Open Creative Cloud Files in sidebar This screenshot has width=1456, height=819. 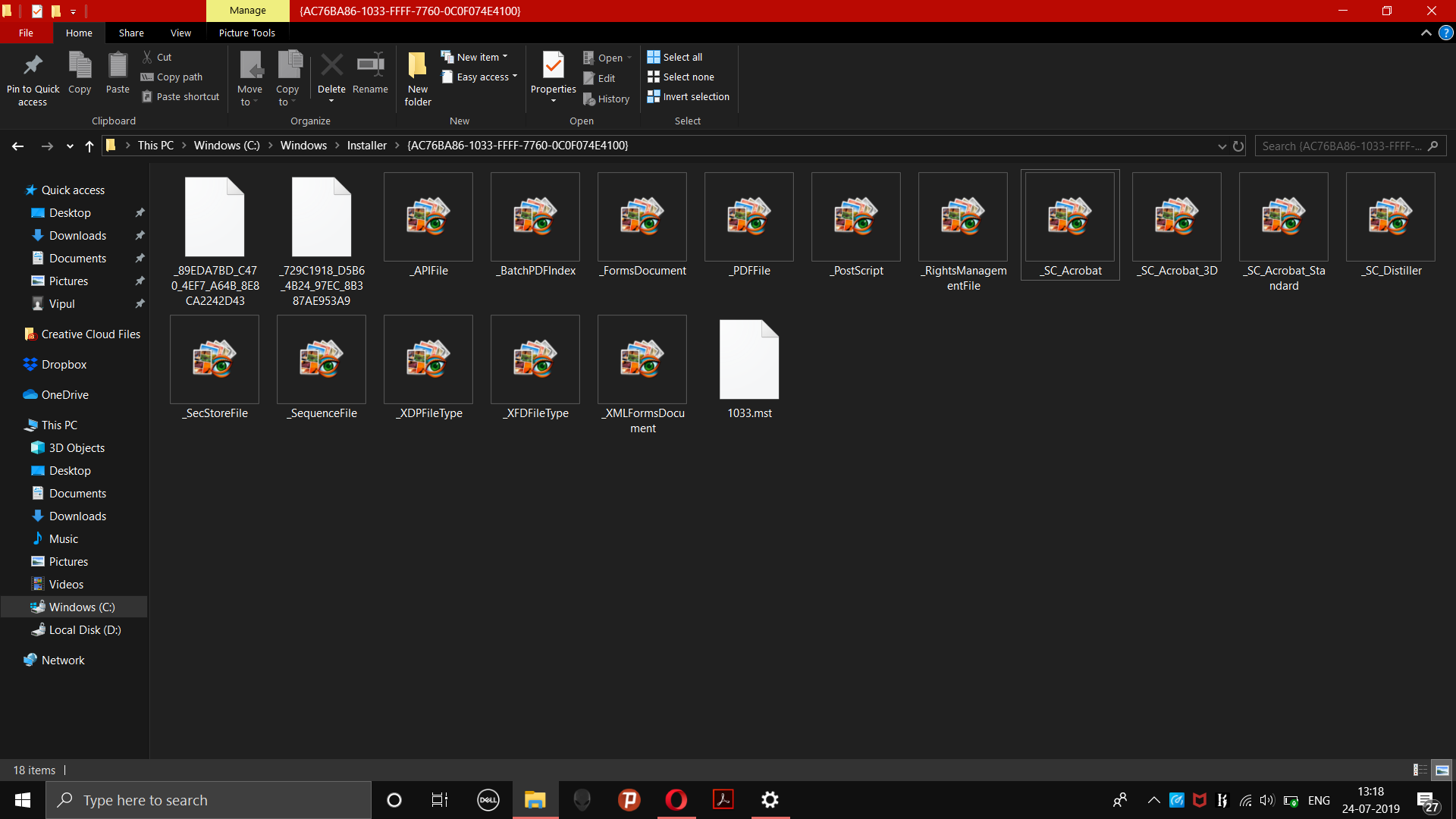pyautogui.click(x=90, y=334)
